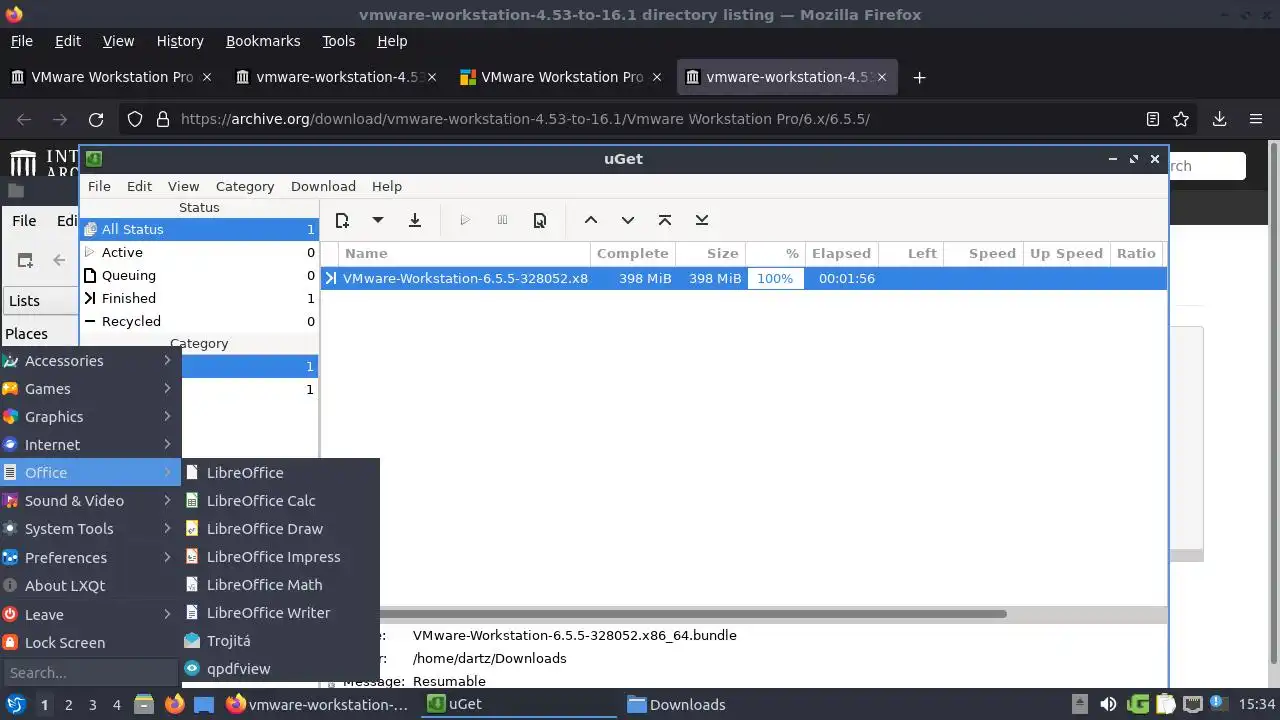The height and width of the screenshot is (720, 1280).
Task: Open file manager launcher in taskbar
Action: [144, 704]
